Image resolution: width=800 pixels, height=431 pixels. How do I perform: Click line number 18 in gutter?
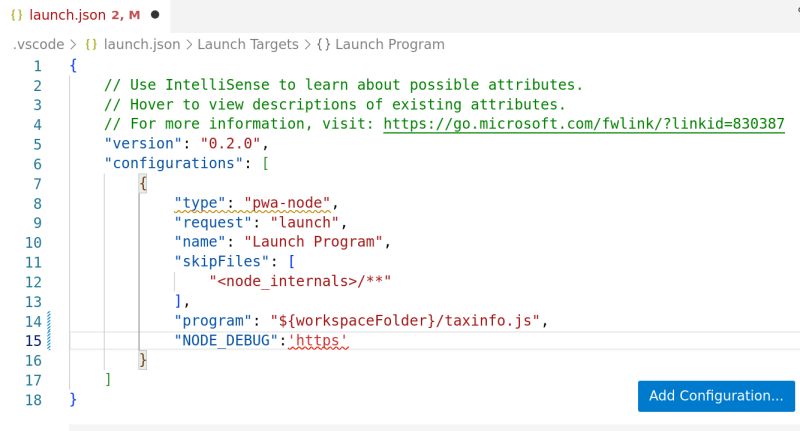click(34, 400)
